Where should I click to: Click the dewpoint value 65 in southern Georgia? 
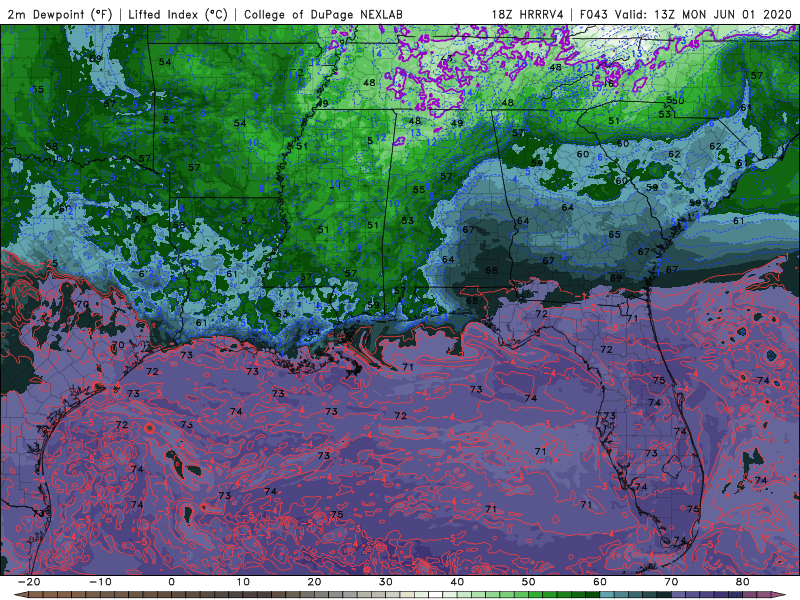click(x=614, y=234)
